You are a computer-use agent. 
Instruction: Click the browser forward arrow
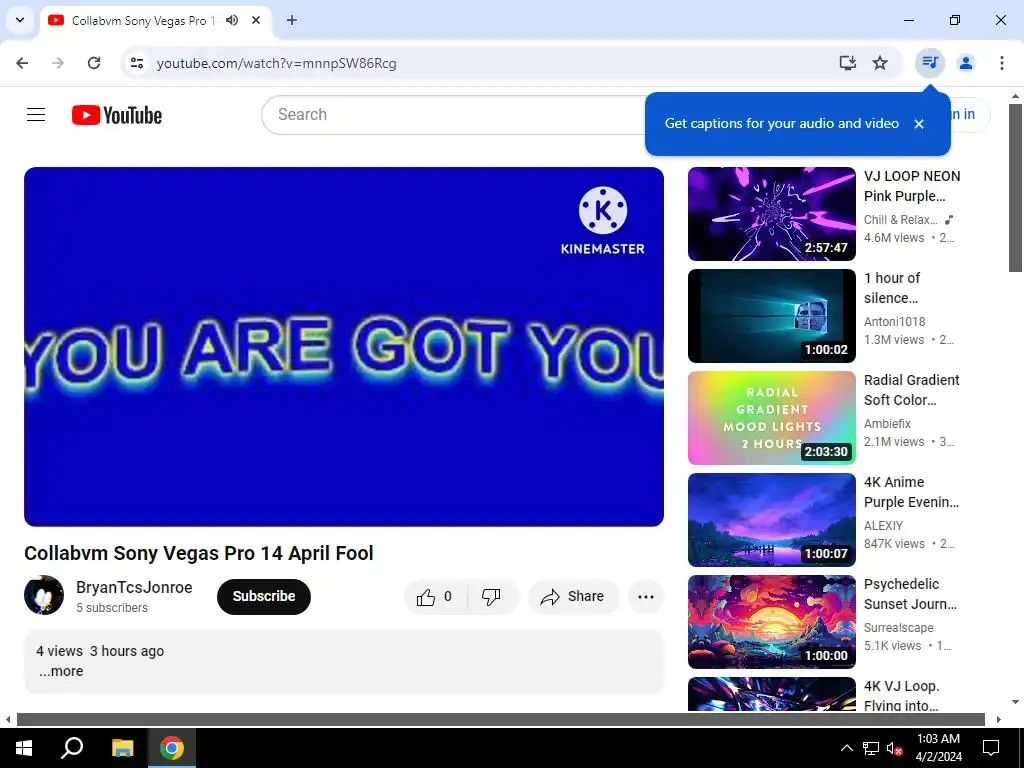point(58,63)
